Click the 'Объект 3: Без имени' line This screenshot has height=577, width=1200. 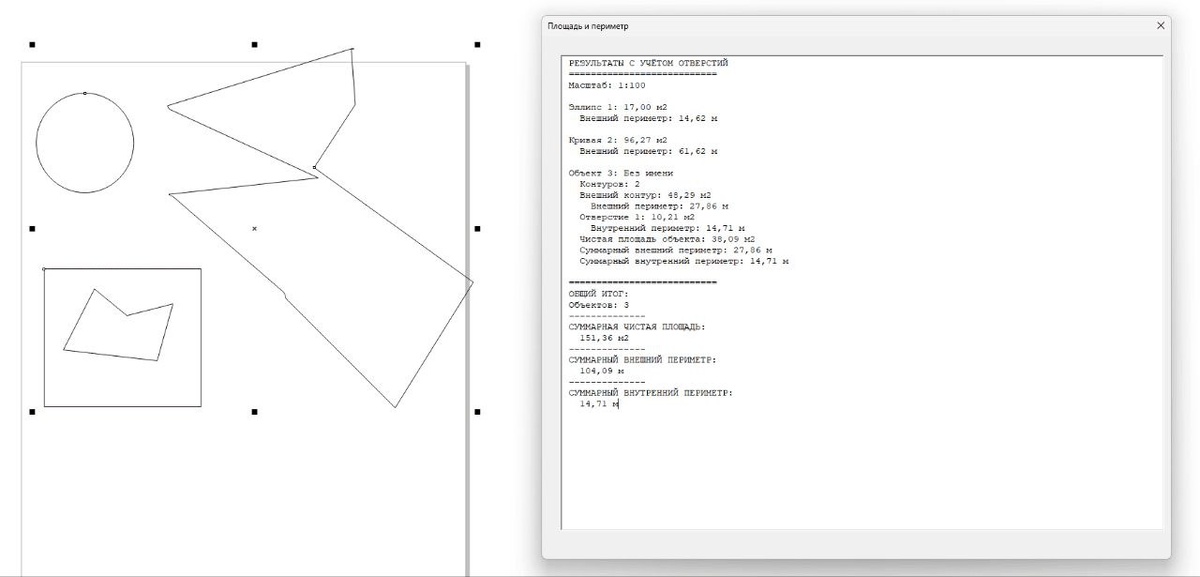(x=620, y=173)
